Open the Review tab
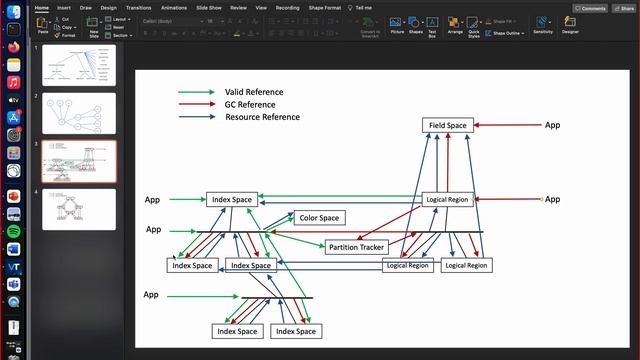This screenshot has width=640, height=360. (238, 8)
